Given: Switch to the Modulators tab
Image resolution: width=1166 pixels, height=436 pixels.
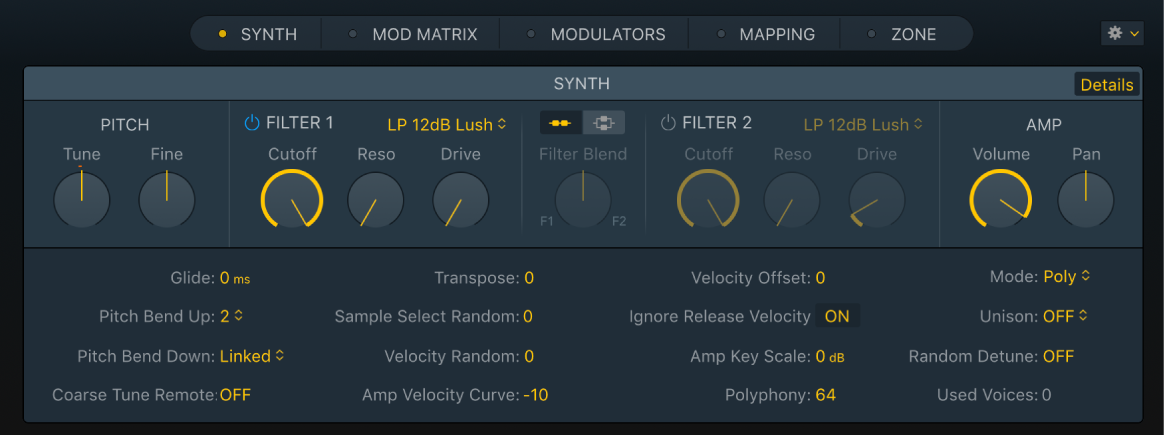Looking at the screenshot, I should coord(607,34).
